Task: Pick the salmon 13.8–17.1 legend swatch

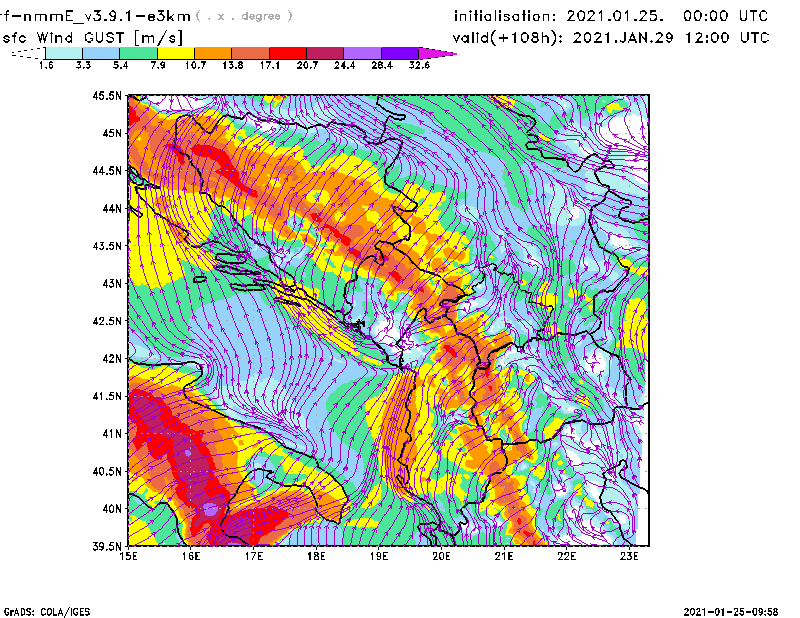Action: (251, 53)
